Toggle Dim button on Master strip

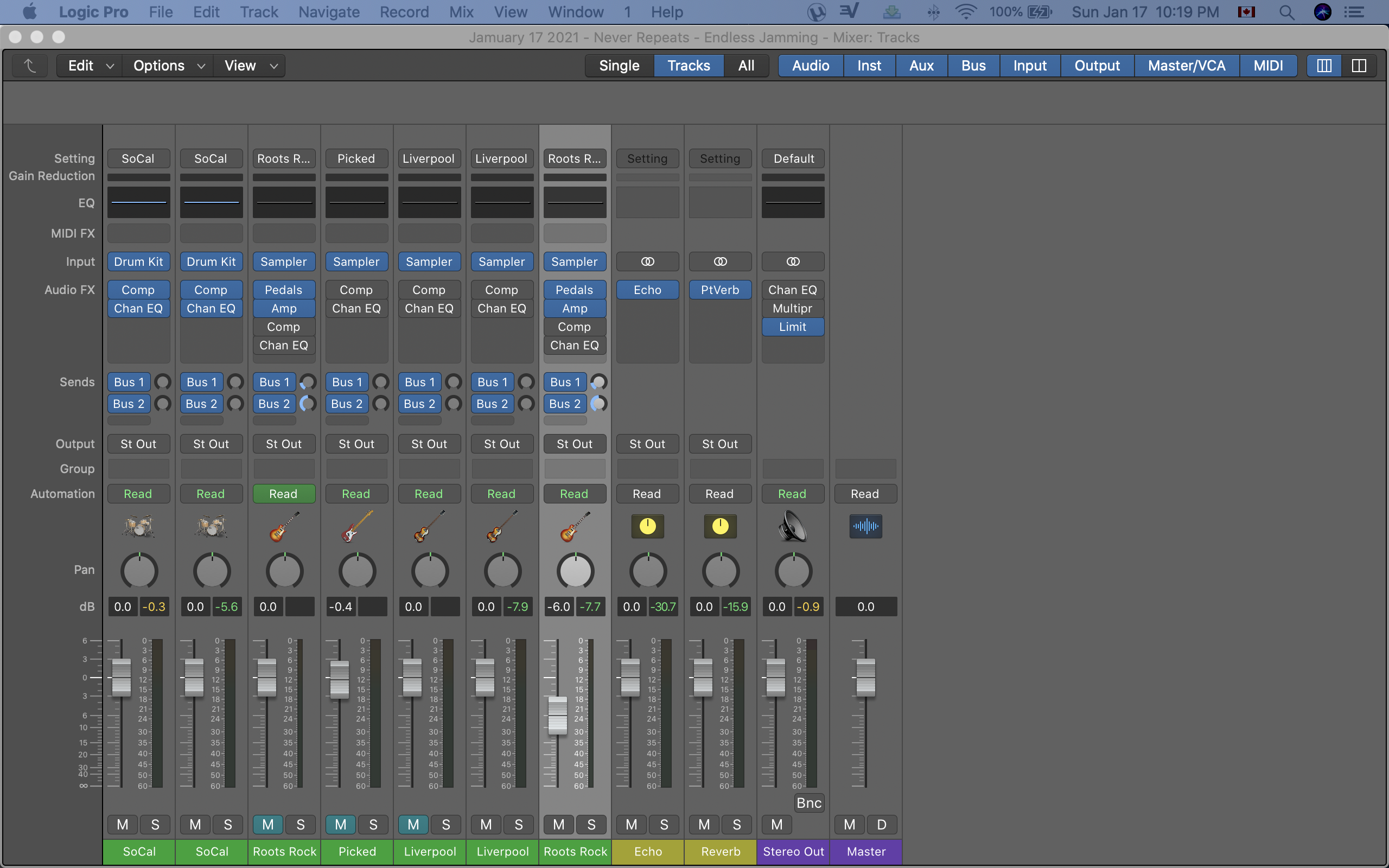point(882,825)
